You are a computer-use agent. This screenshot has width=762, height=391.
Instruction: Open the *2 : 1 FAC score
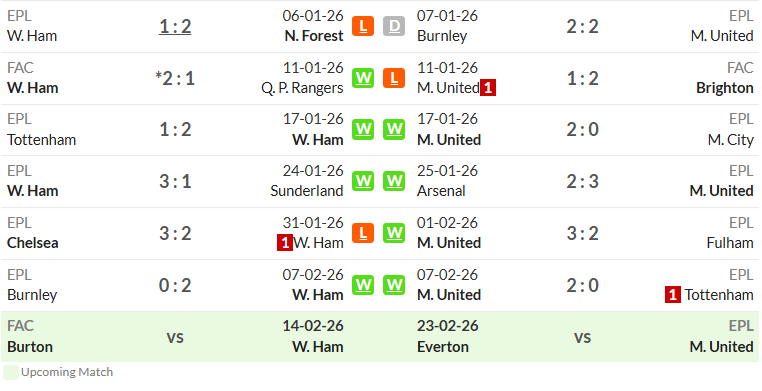click(175, 78)
